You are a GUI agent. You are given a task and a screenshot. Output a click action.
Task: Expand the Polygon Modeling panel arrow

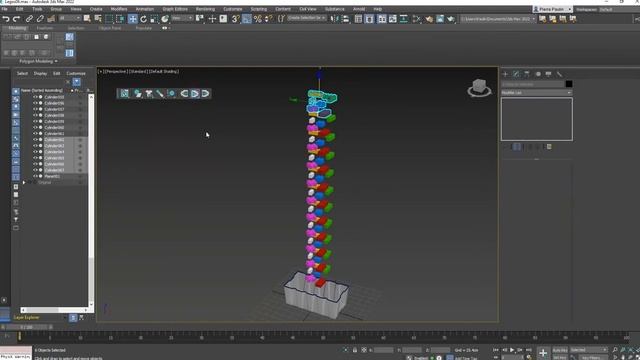56,61
